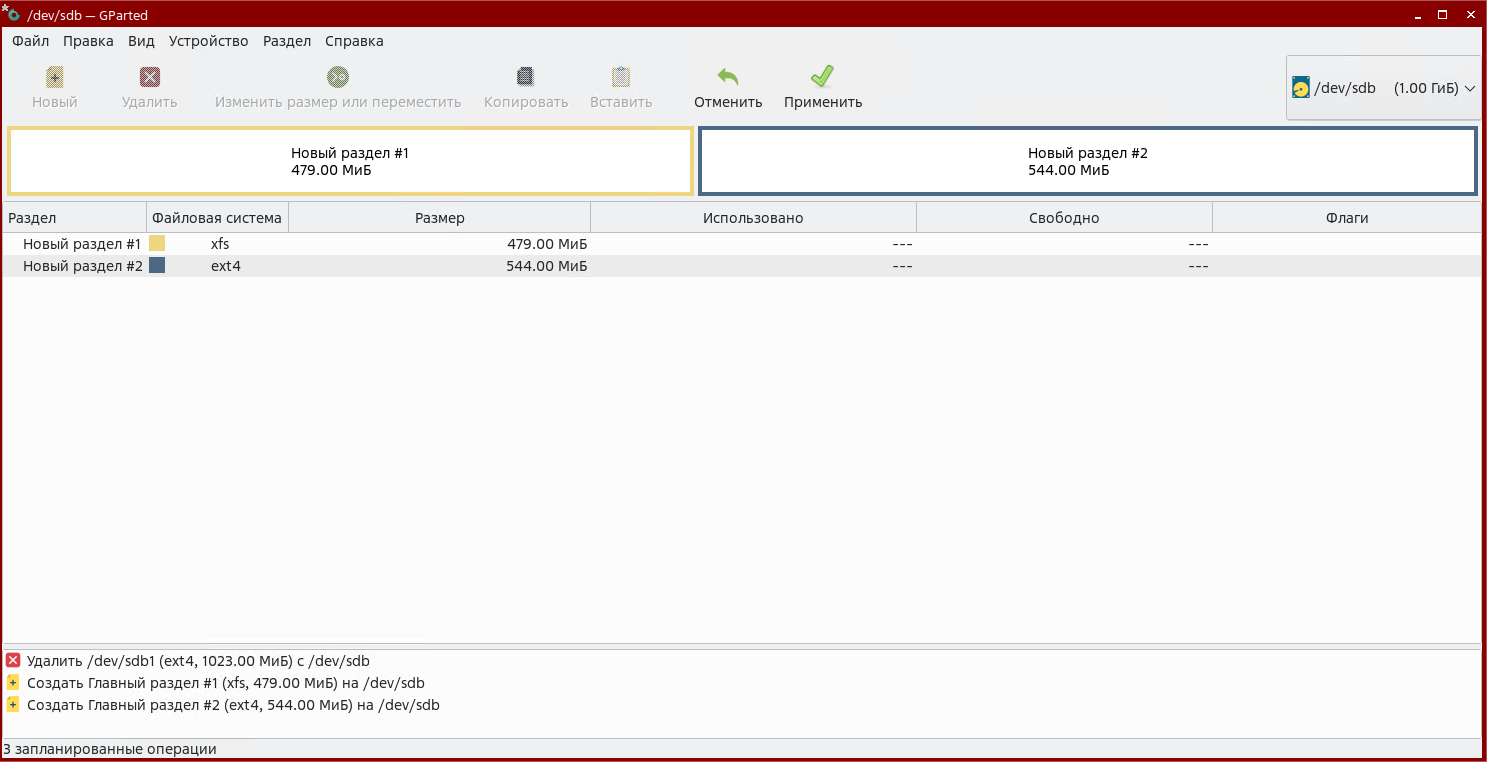Screen dimensions: 1487x762
Task: Click the icon of Create partition #1 operation
Action: [13, 682]
